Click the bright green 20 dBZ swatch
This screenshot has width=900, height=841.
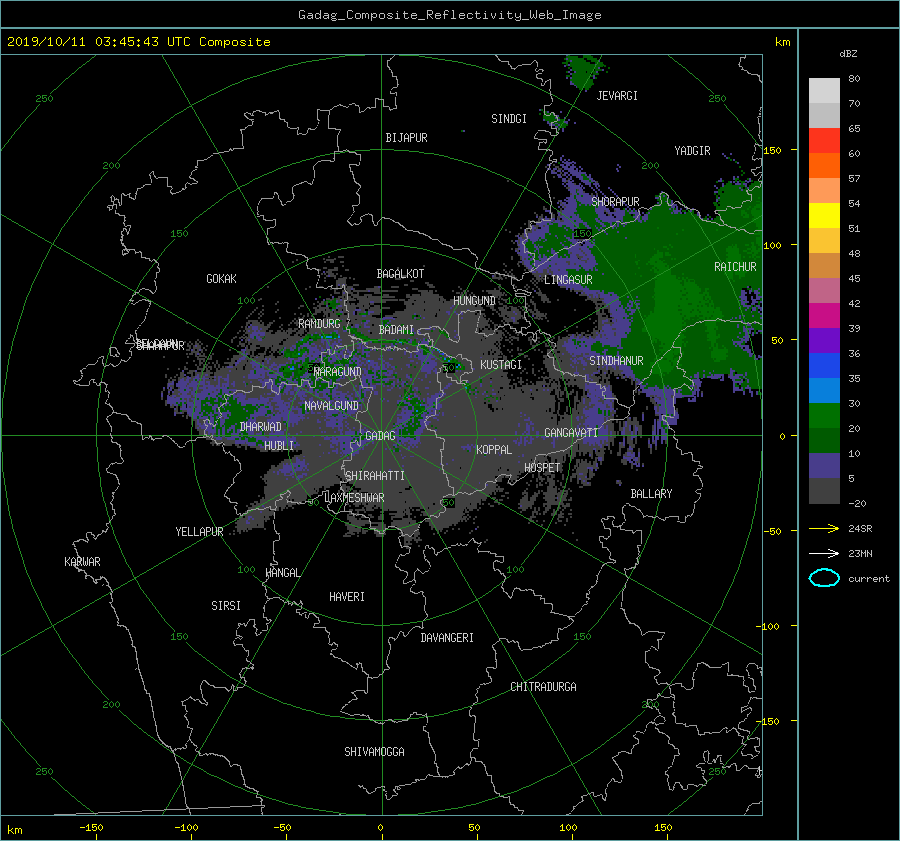click(824, 416)
